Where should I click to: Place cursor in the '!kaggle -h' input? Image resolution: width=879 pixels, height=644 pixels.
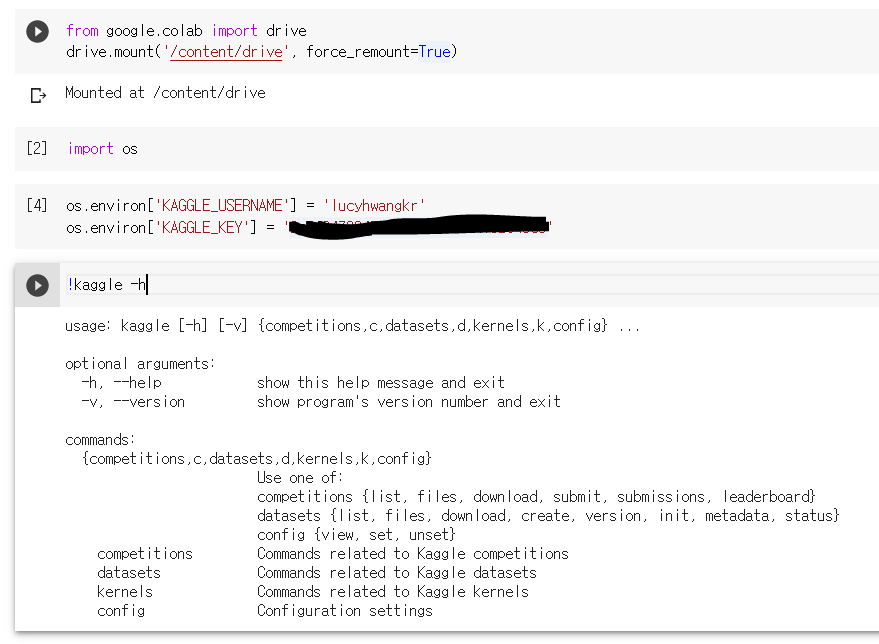471,285
